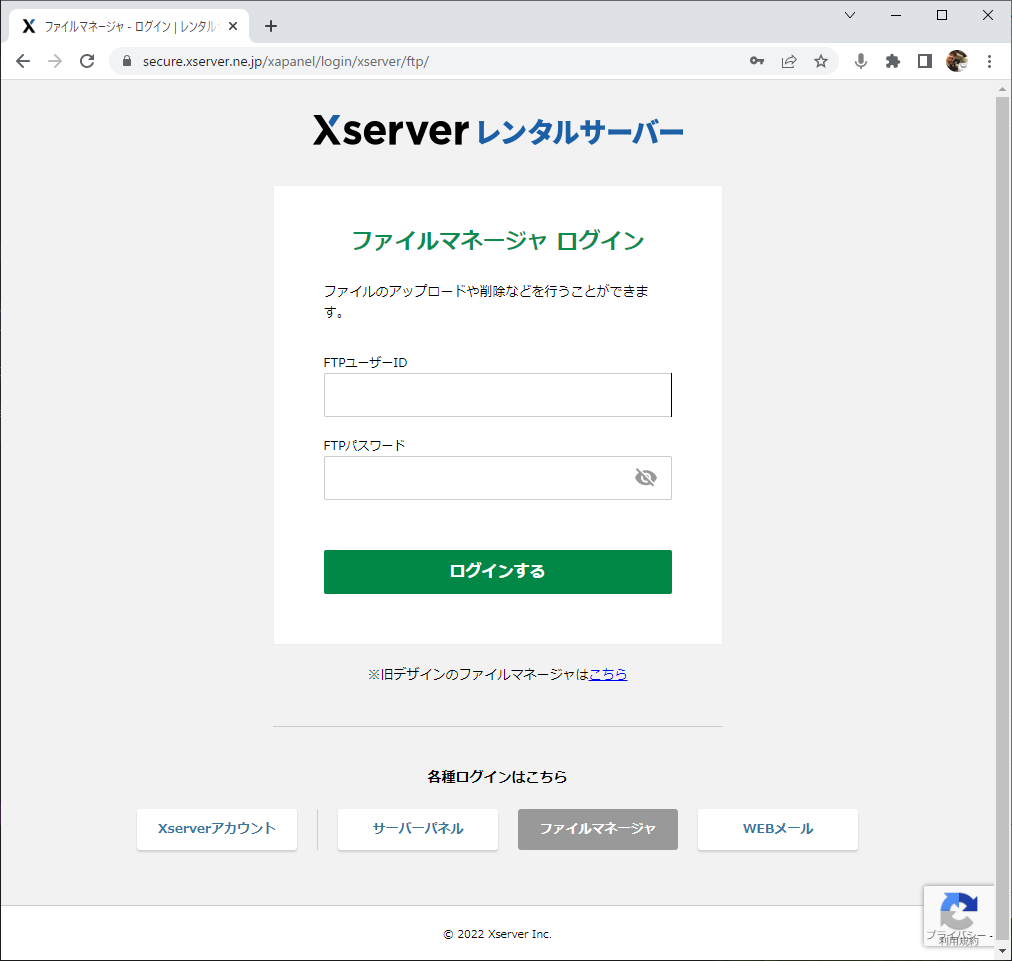
Task: Click the reCAPTCHA badge icon
Action: point(958,916)
